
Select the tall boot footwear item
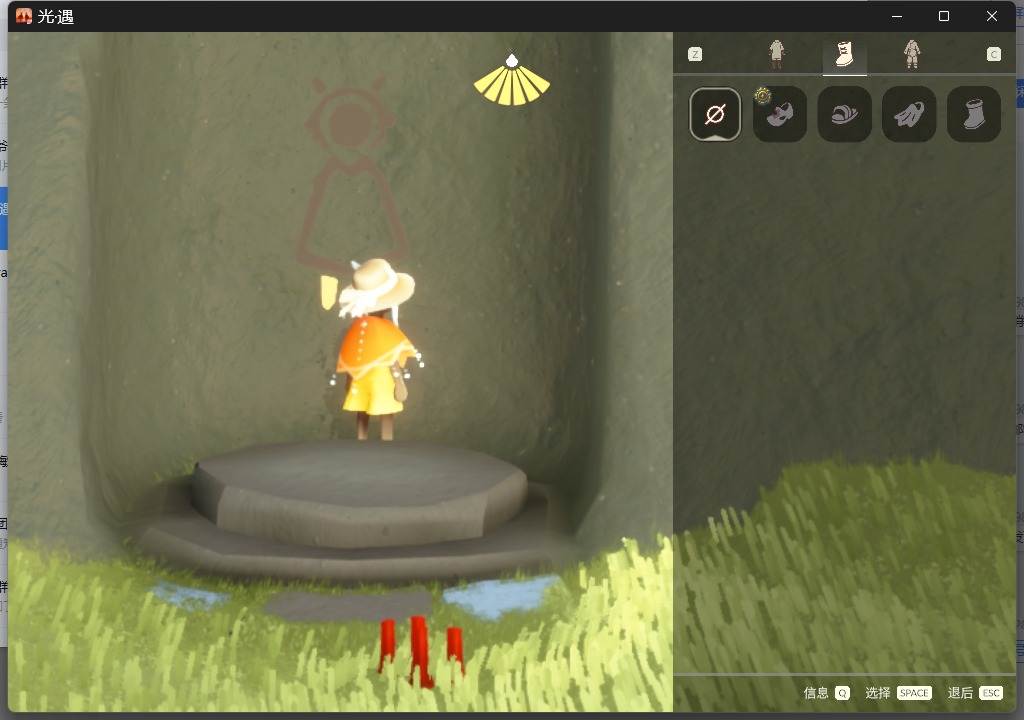click(x=974, y=114)
